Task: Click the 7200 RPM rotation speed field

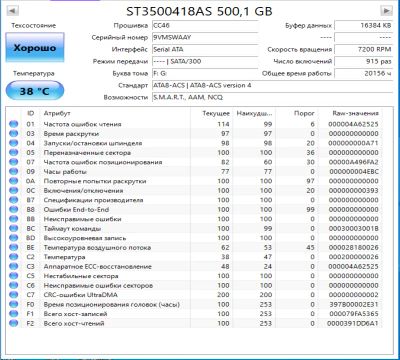Action: pos(363,49)
